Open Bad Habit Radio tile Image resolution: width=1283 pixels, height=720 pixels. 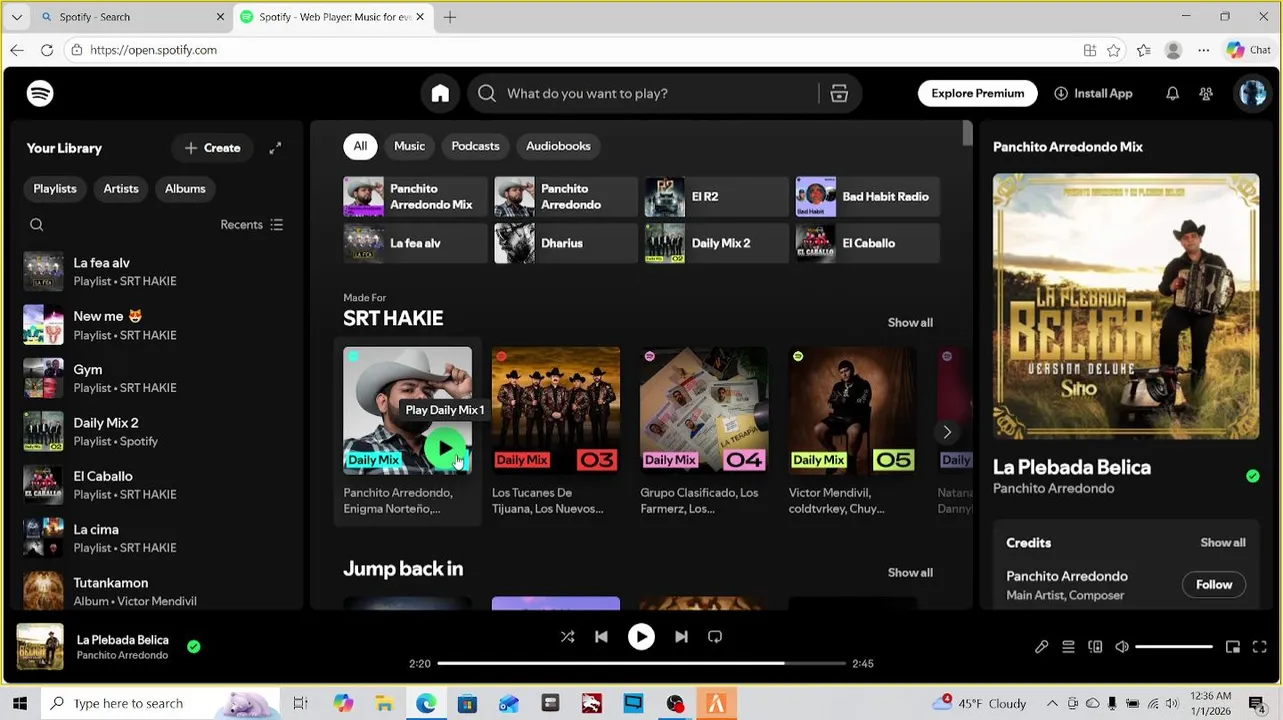coord(867,197)
